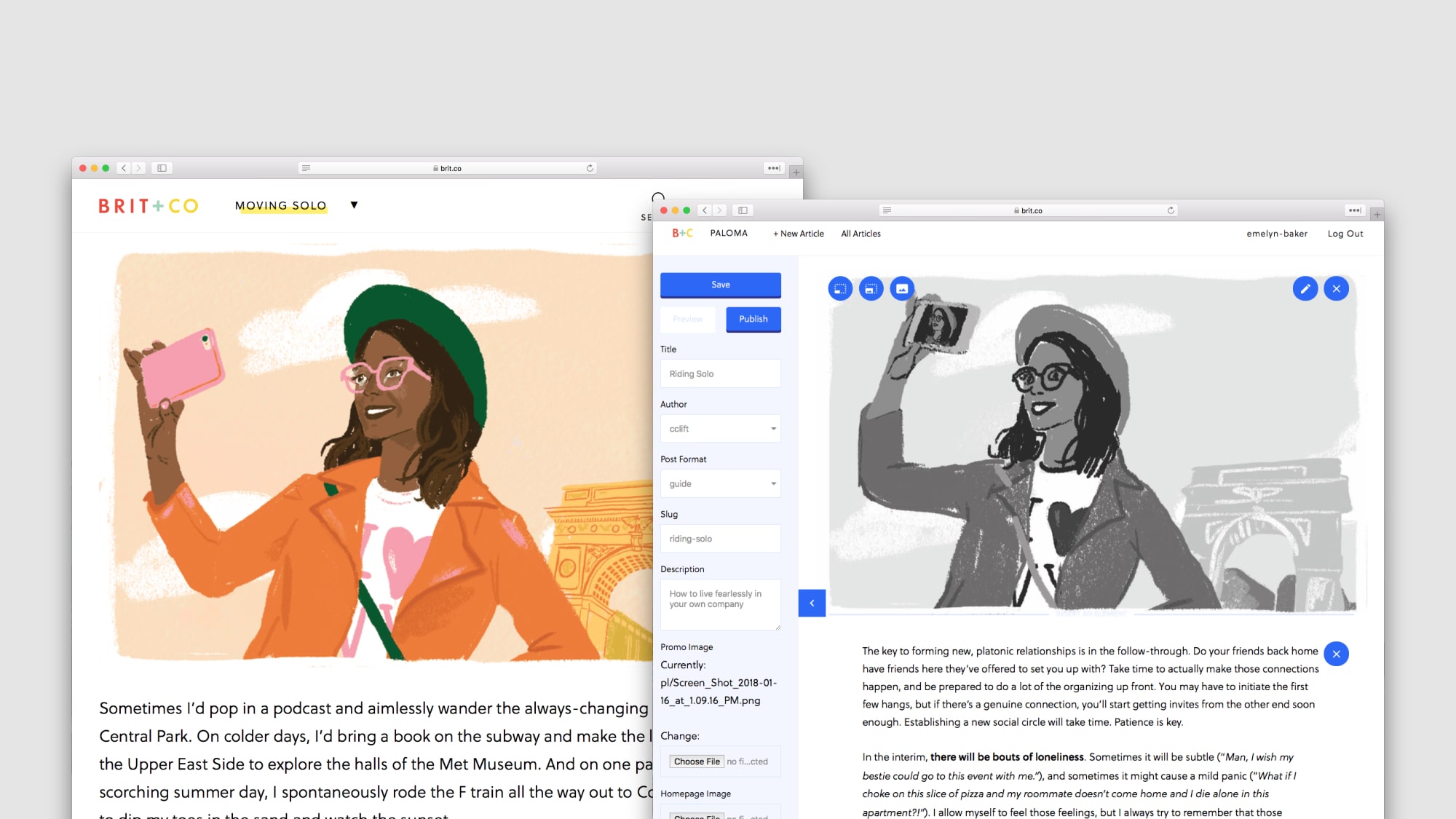The width and height of the screenshot is (1456, 819).
Task: Select the full-width image layout icon
Action: tap(902, 289)
